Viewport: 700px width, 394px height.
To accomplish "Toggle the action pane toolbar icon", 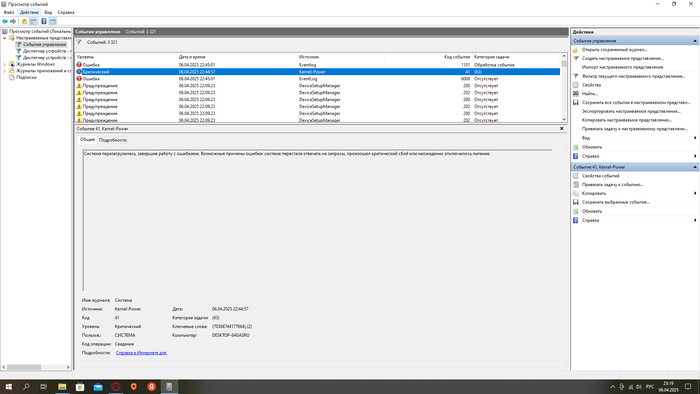I will 53,21.
